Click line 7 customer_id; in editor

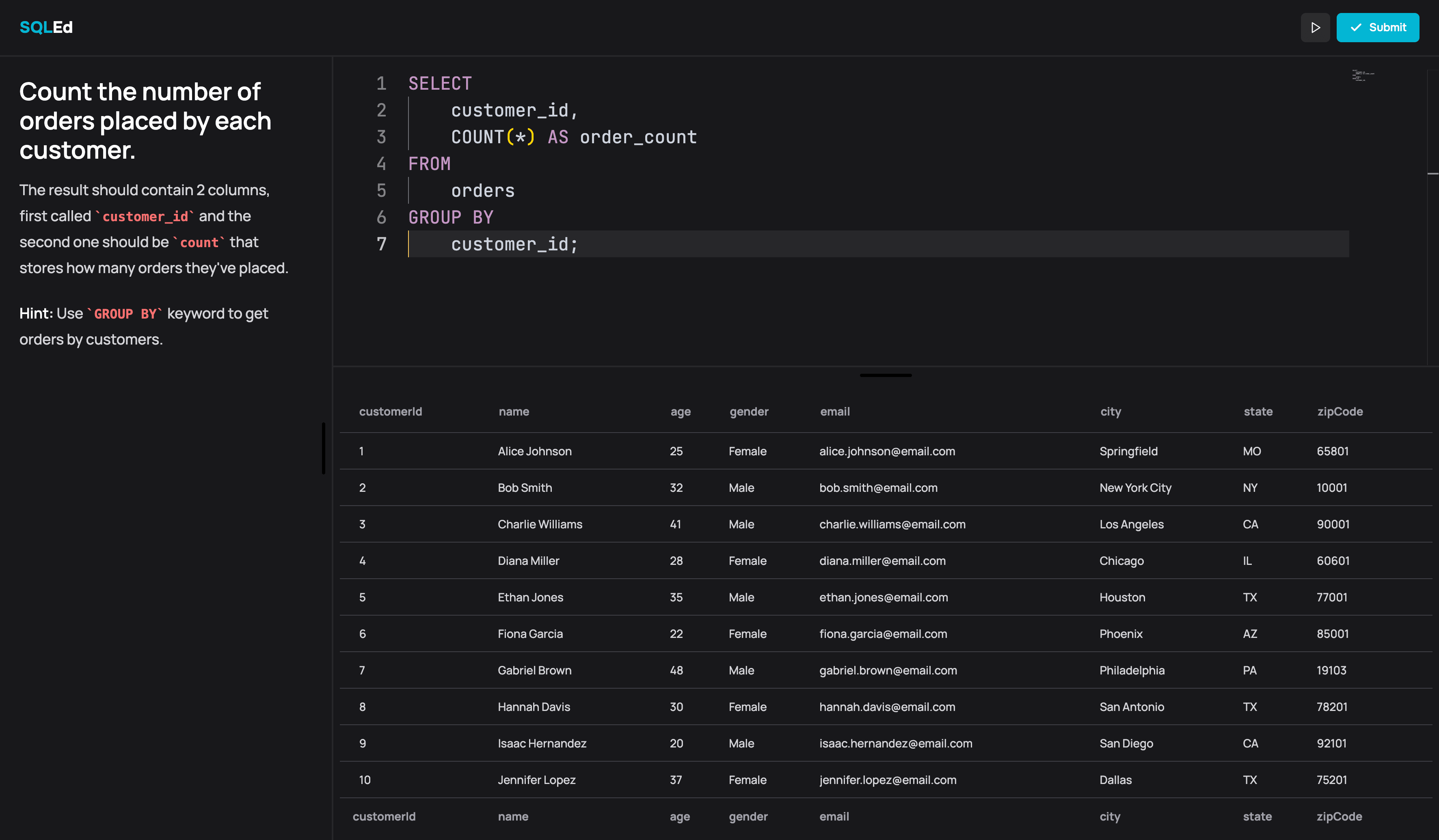514,244
